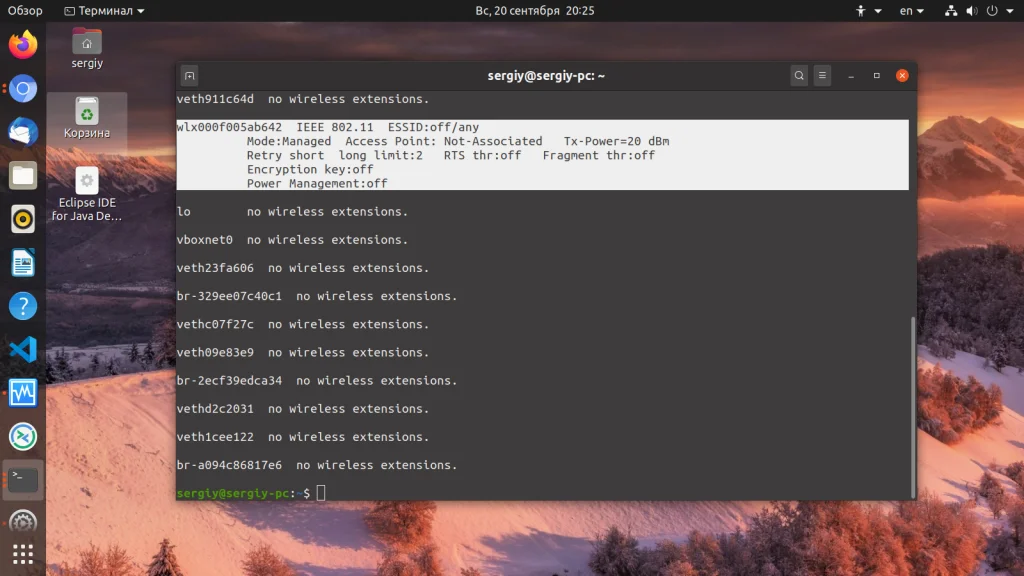Open system power menu in top bar
The width and height of the screenshot is (1024, 576).
1000,10
